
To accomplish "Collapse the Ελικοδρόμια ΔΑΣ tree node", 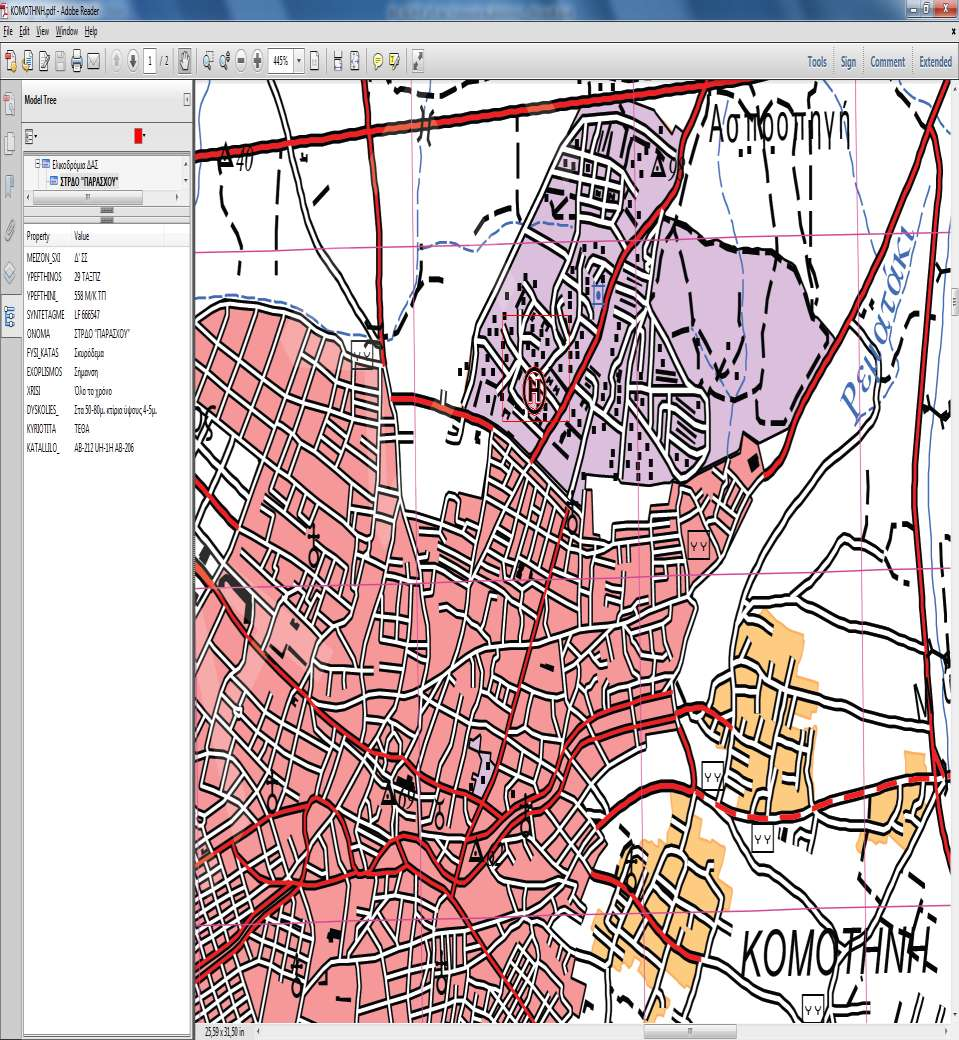I will coord(38,164).
